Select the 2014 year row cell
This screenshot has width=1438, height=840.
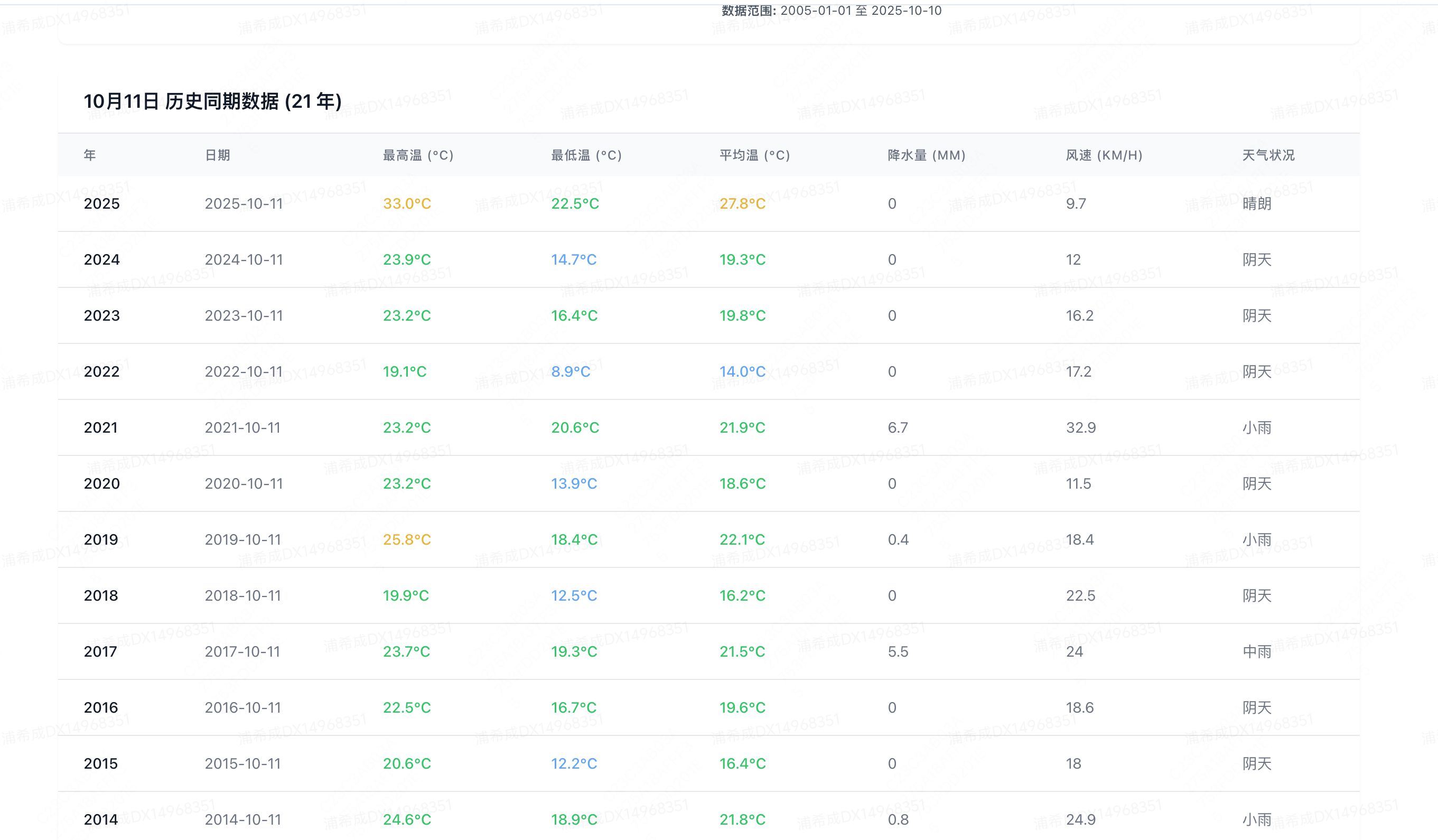point(100,819)
